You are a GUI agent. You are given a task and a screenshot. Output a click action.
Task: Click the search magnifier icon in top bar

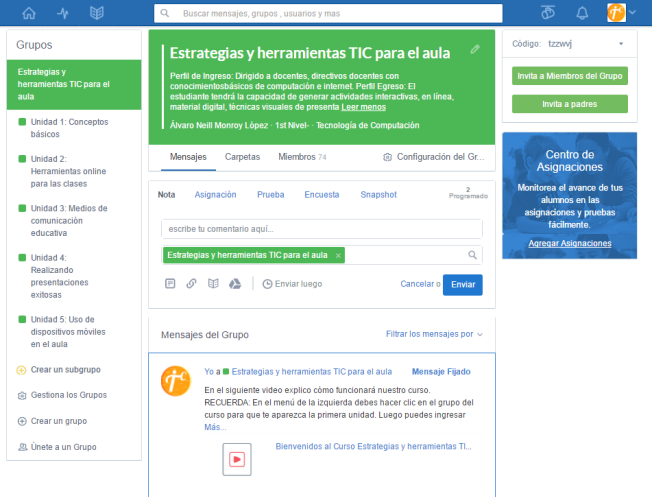(x=165, y=13)
